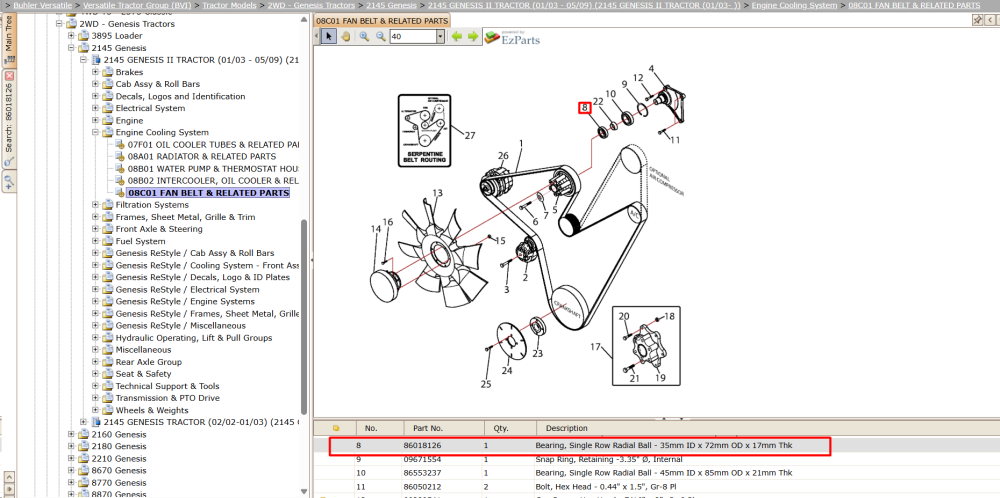Screen dimensions: 1000x498
Task: Go to next diagram with right arrow
Action: (473, 36)
